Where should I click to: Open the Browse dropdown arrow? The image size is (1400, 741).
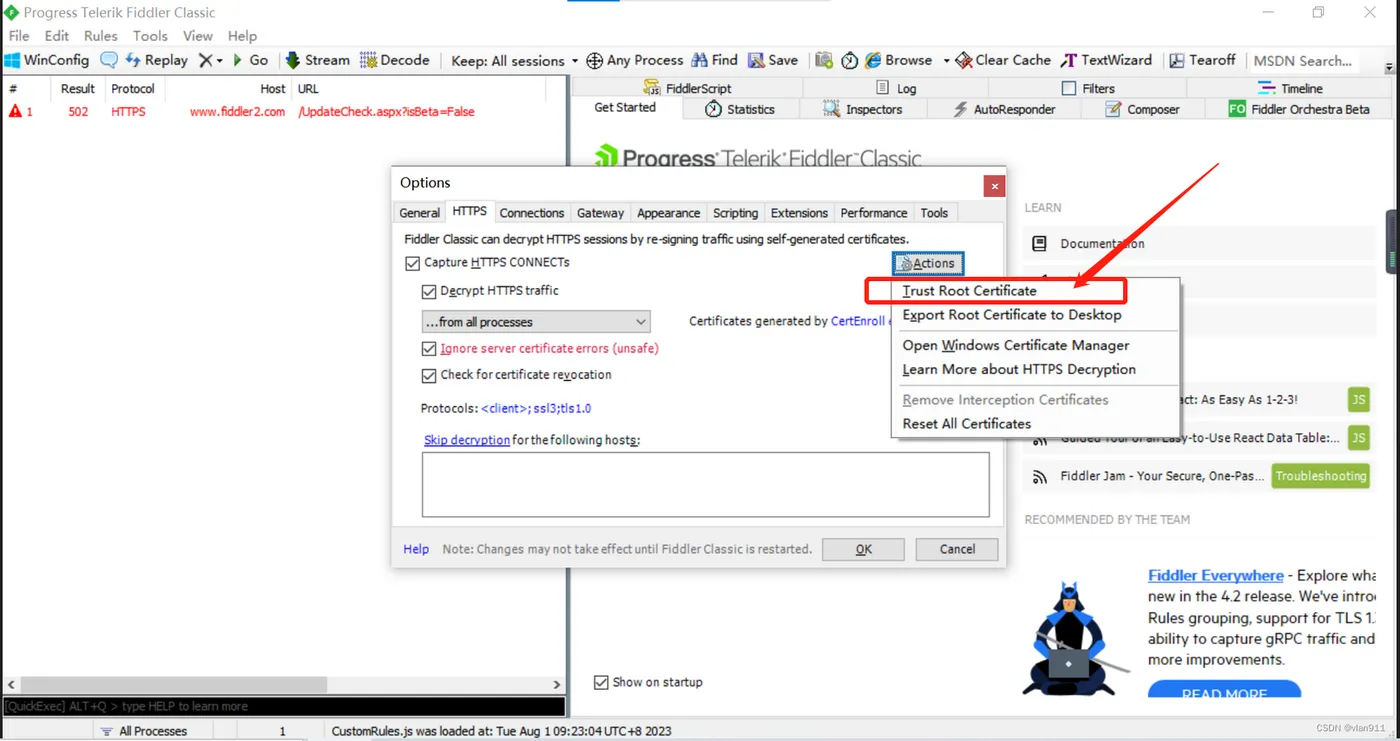[946, 60]
